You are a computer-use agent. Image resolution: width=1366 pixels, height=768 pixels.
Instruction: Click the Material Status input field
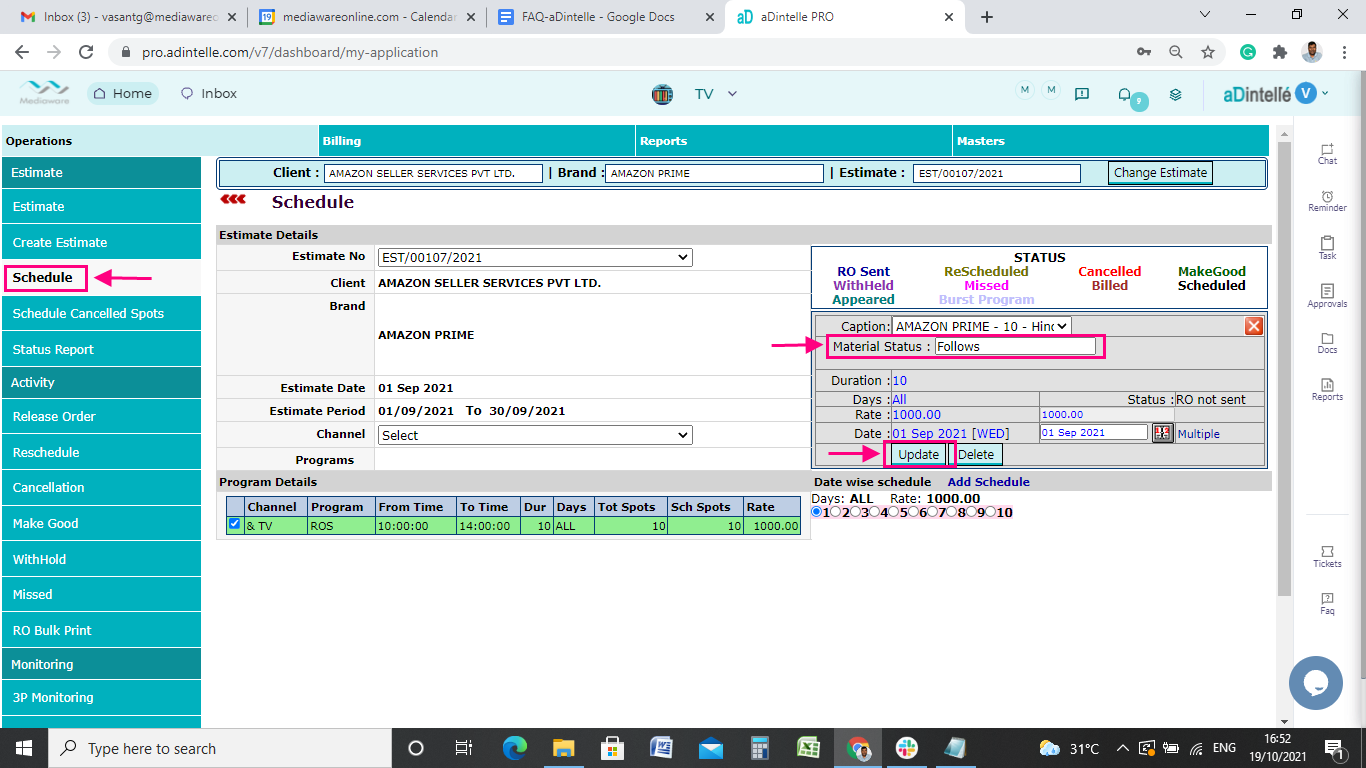1015,346
